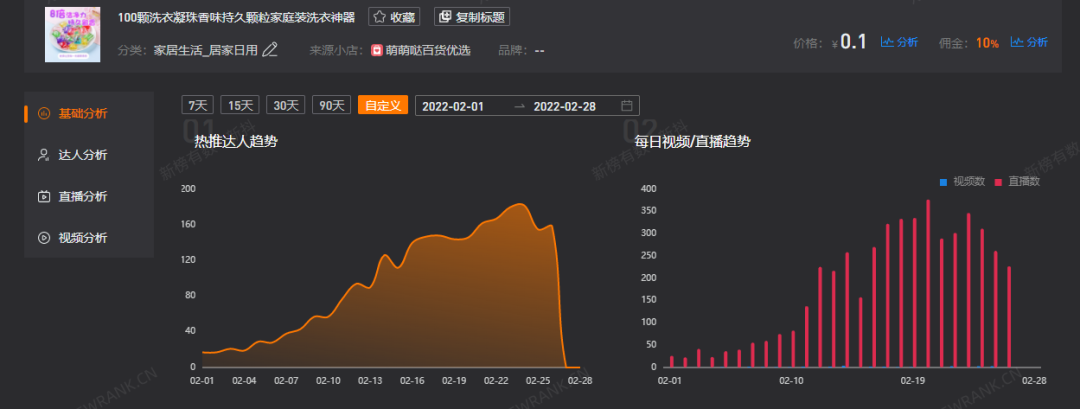Image resolution: width=1080 pixels, height=409 pixels.
Task: Click the red 直播数 legend swatch
Action: click(999, 182)
